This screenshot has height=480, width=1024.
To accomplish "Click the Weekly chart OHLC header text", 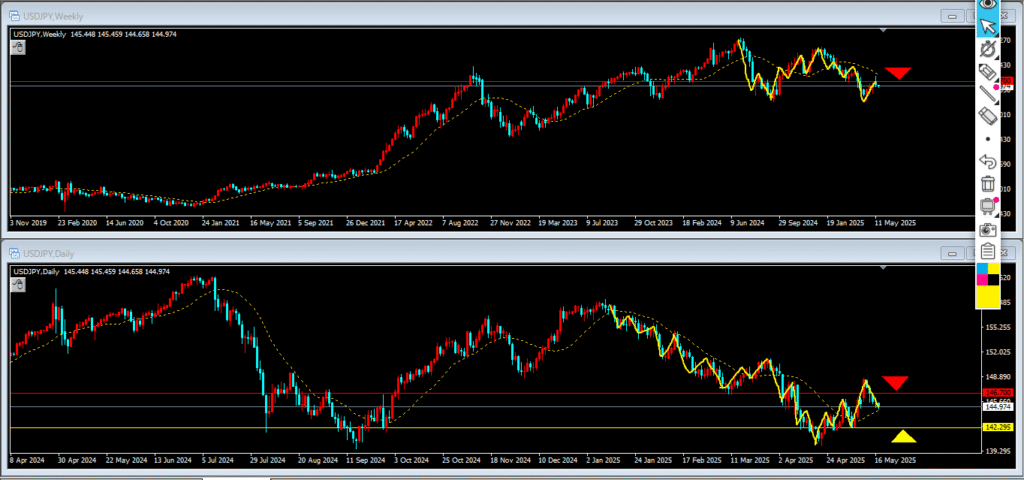I will (95, 34).
